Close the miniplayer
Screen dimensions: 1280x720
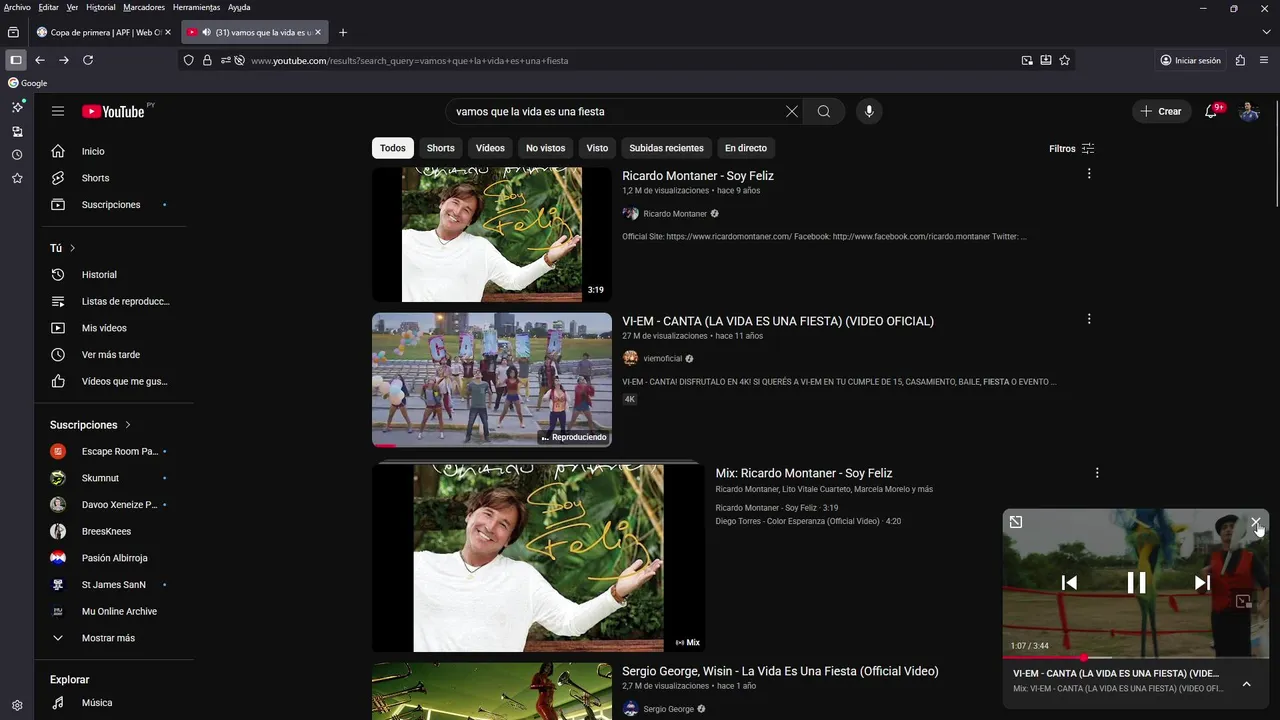click(1256, 522)
